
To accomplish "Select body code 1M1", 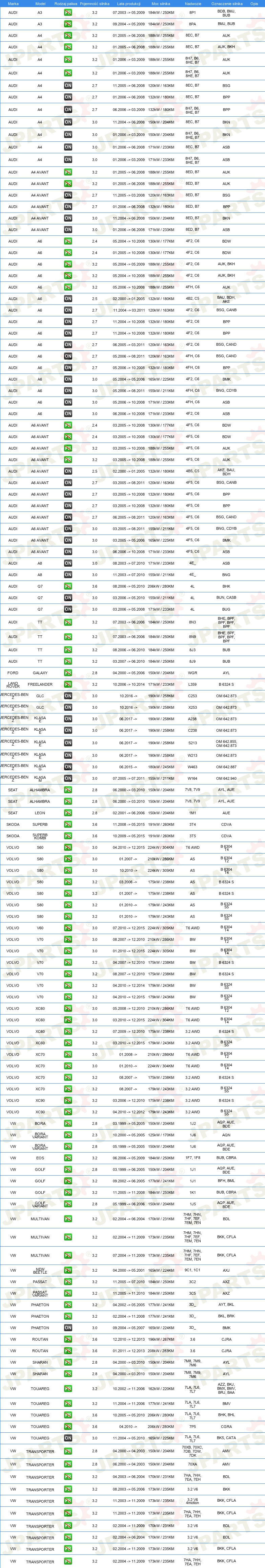I will [x=192, y=813].
